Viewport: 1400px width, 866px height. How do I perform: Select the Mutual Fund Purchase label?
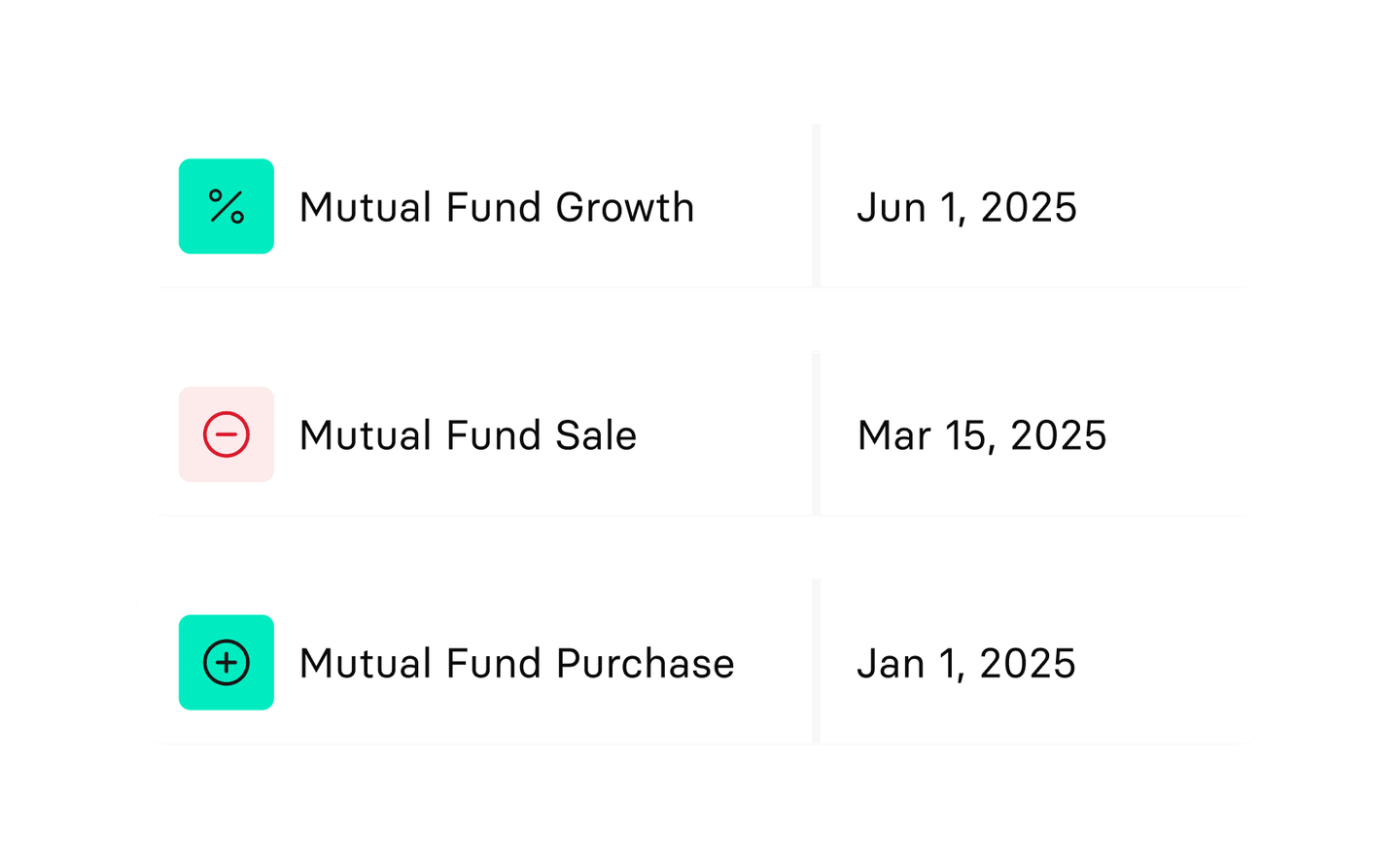pyautogui.click(x=518, y=662)
